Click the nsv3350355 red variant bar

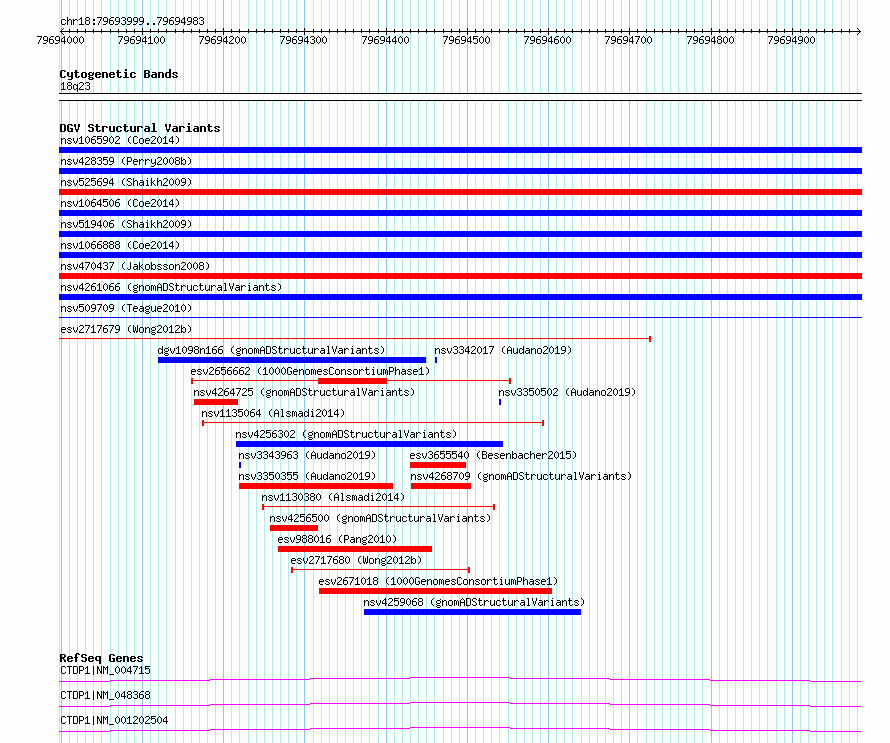[x=316, y=486]
